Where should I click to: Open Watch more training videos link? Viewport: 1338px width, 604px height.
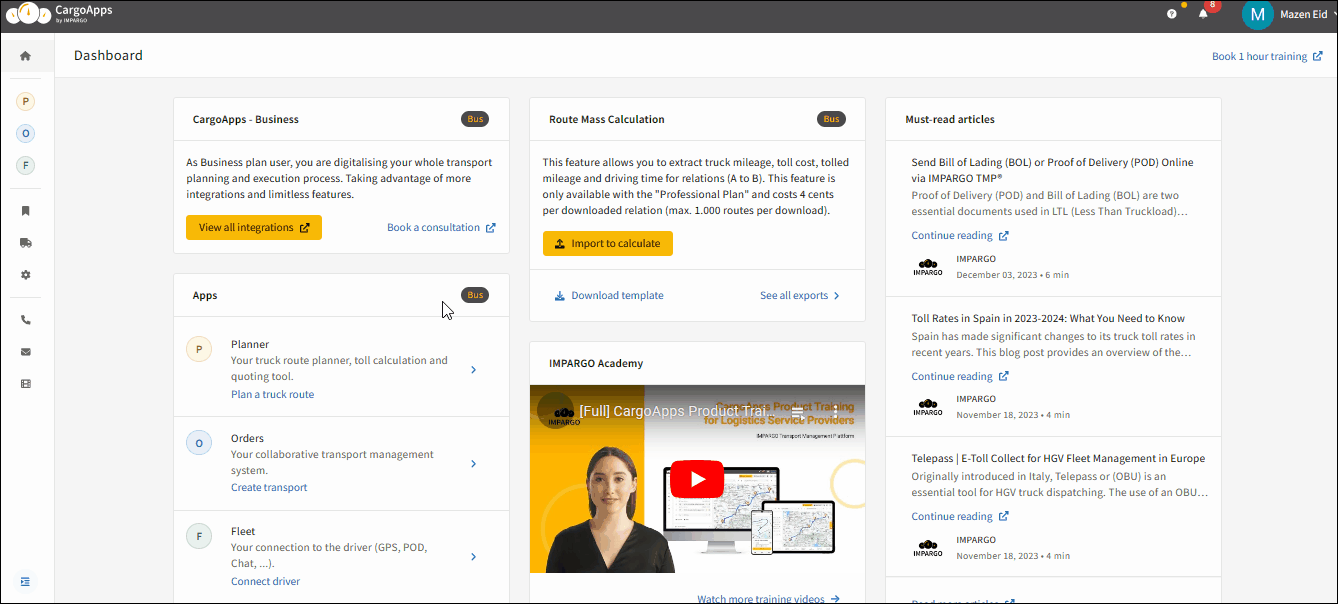[x=769, y=598]
